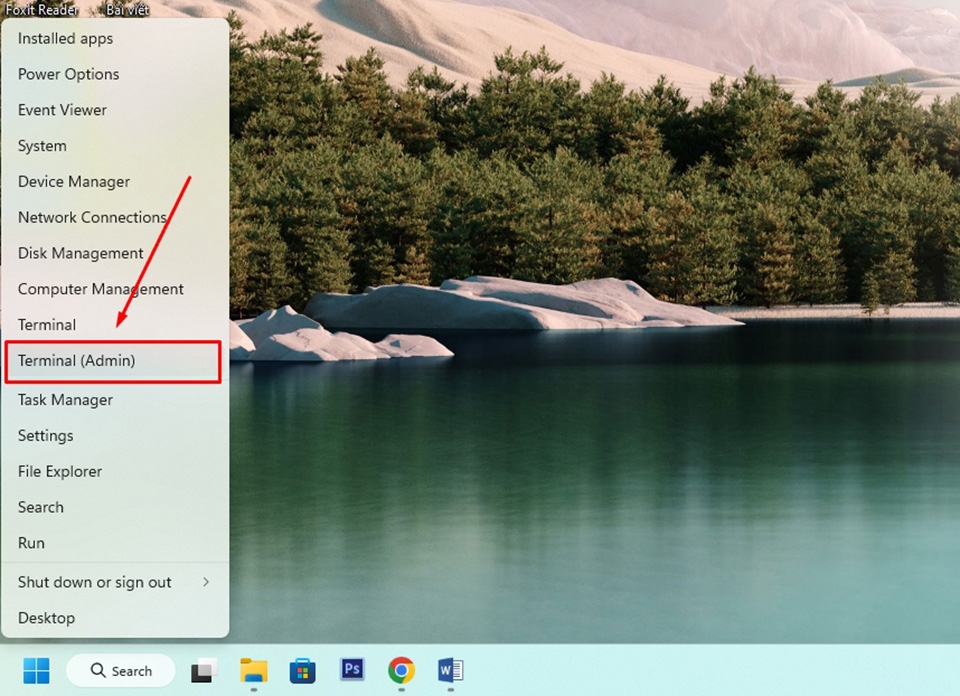
Task: Launch Microsoft Store from the taskbar
Action: click(x=303, y=670)
